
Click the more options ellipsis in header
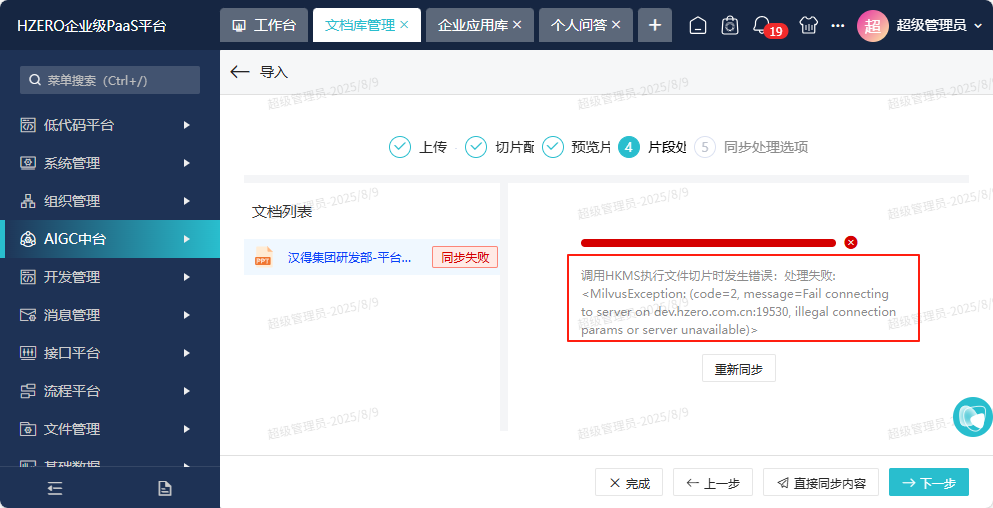point(837,25)
